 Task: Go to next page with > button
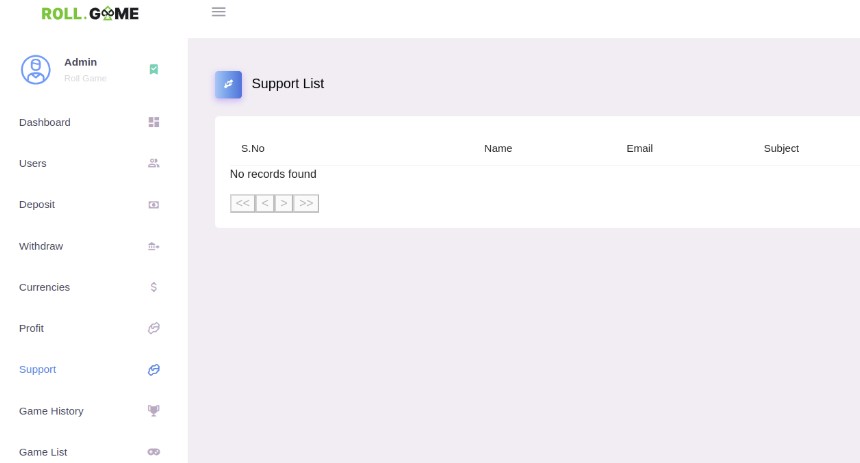coord(284,203)
